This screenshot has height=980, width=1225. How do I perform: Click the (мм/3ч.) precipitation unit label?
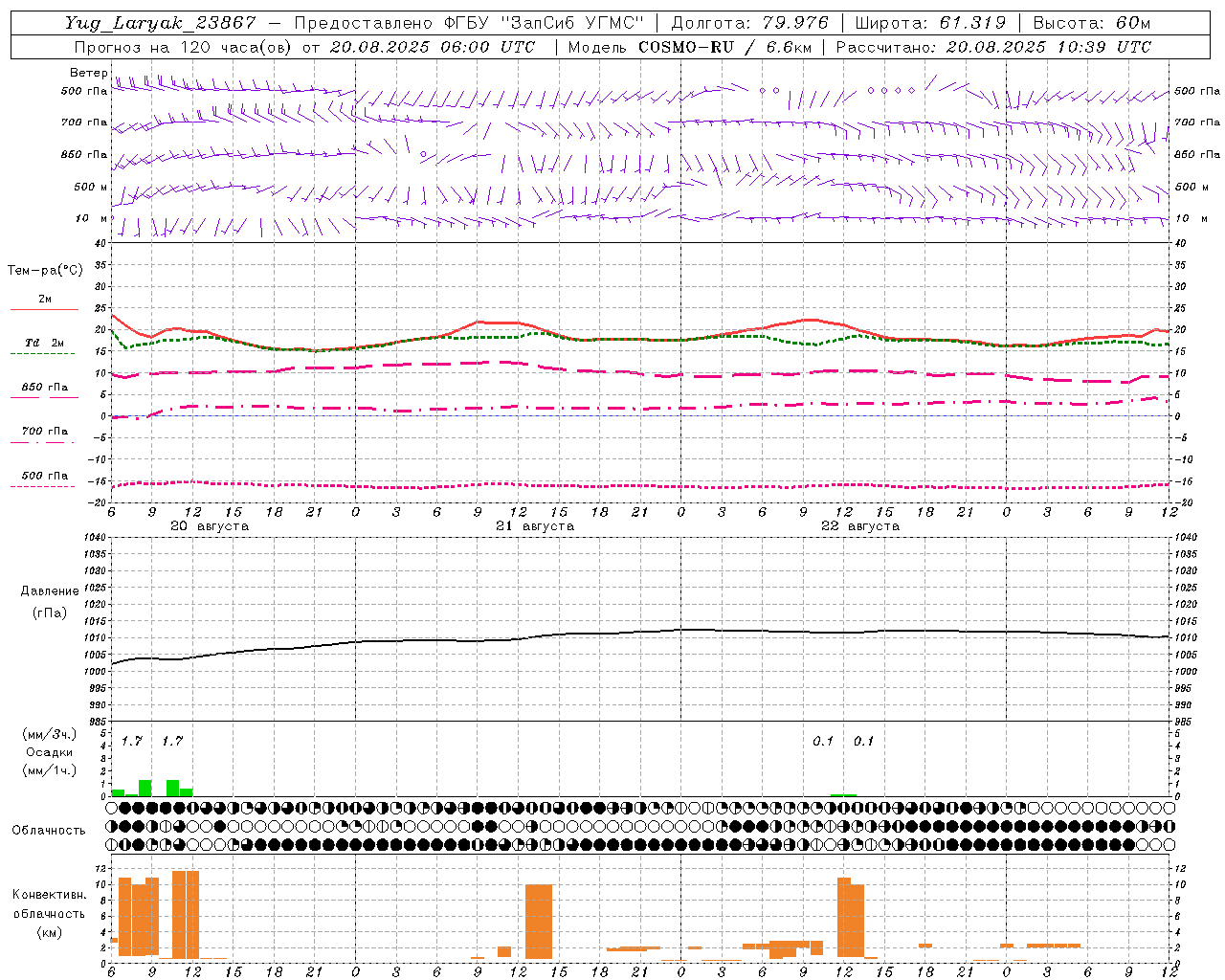[x=50, y=734]
